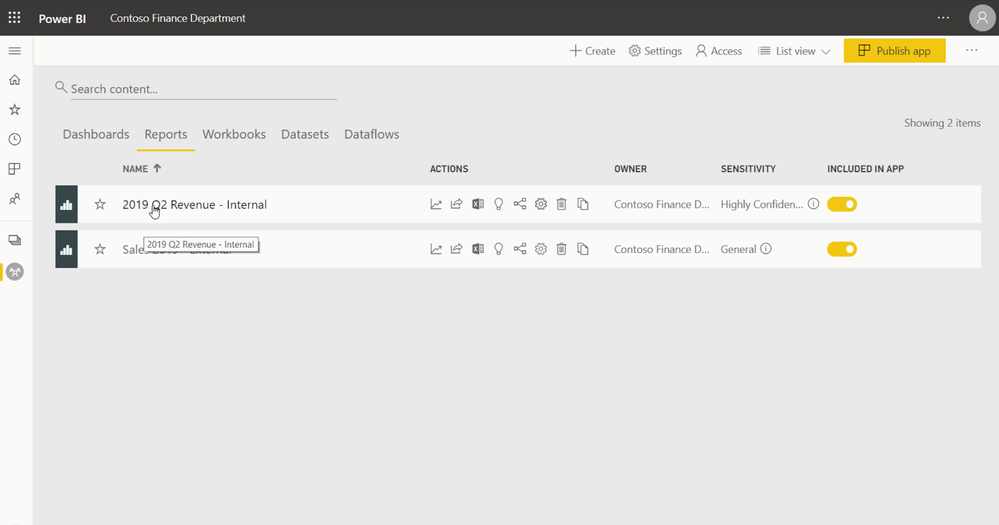Click the Create button

(x=592, y=51)
